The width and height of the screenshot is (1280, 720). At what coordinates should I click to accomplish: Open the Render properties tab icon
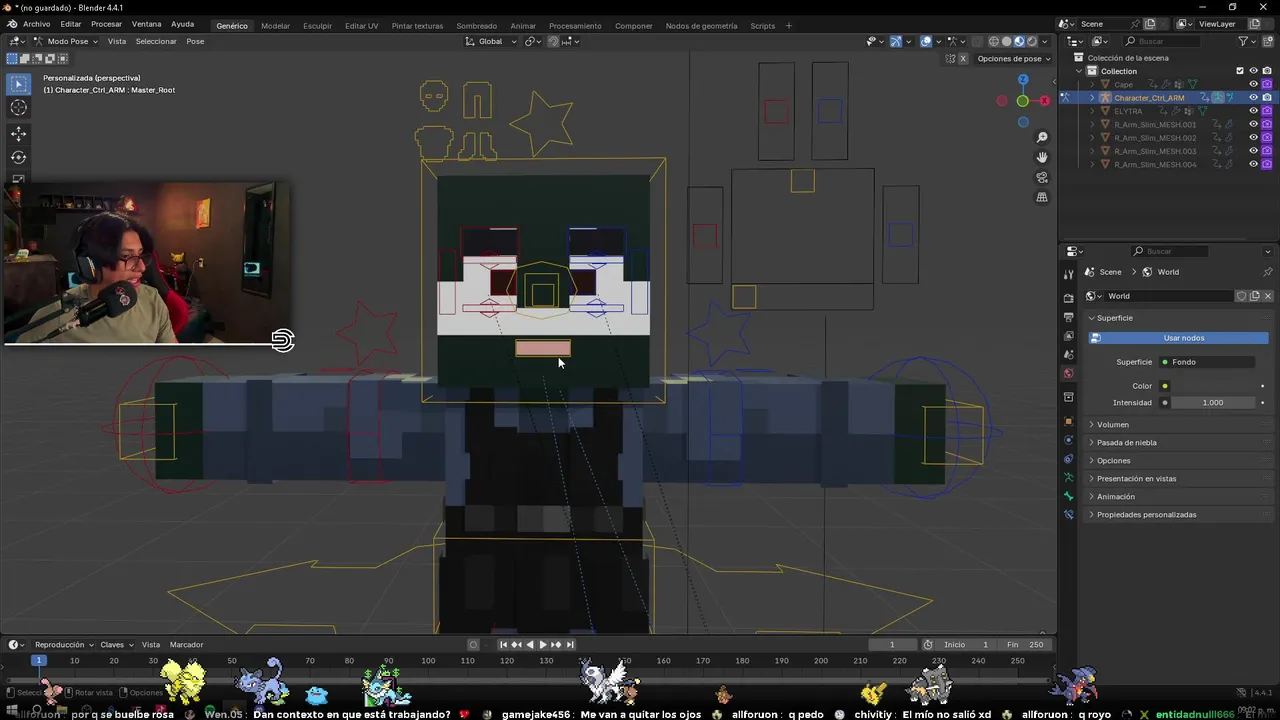click(1068, 298)
